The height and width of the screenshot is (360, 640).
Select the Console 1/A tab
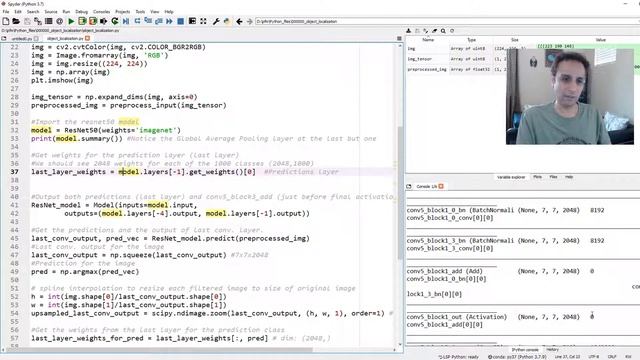427,187
